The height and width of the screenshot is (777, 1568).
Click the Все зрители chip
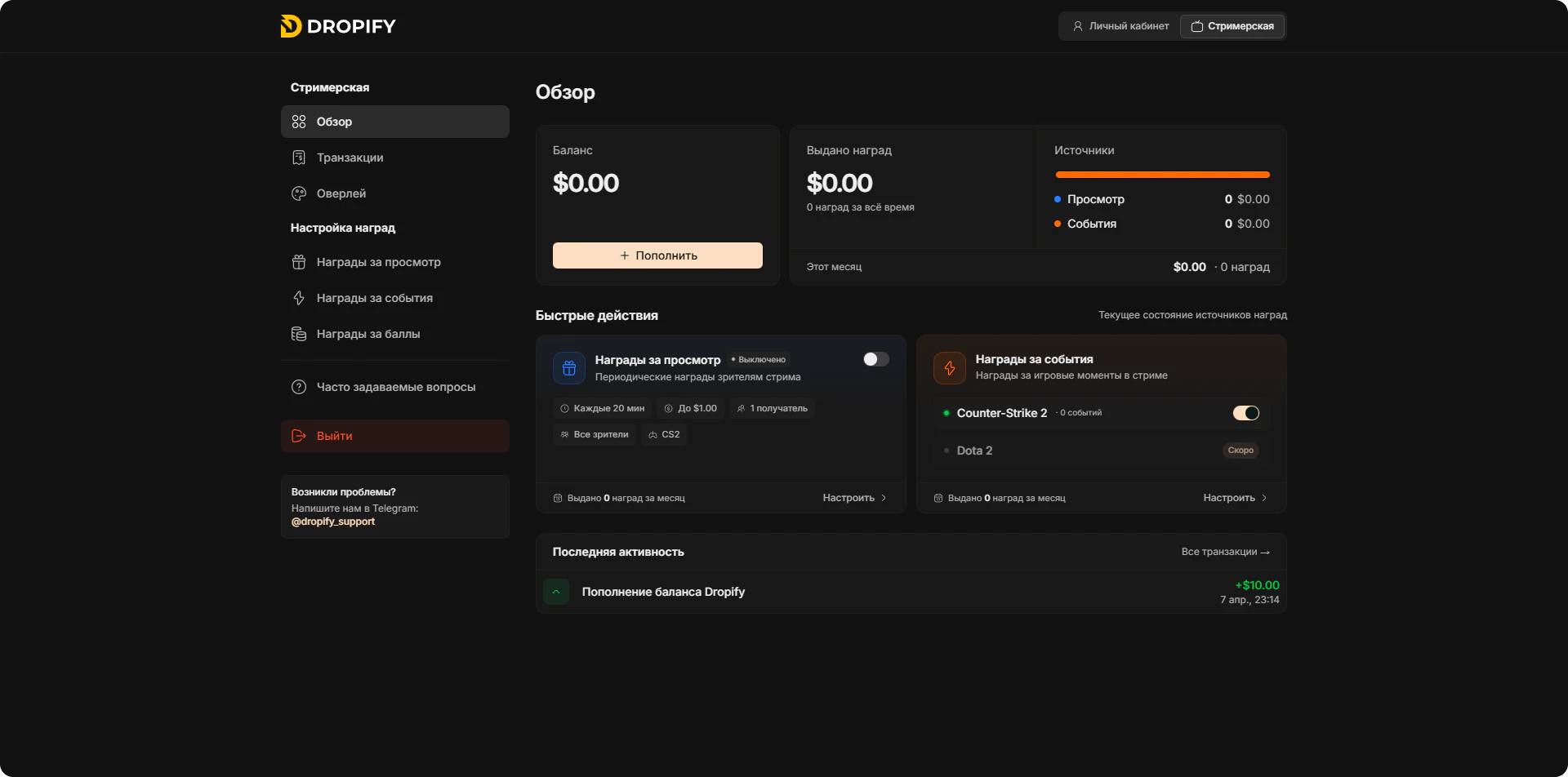(595, 434)
